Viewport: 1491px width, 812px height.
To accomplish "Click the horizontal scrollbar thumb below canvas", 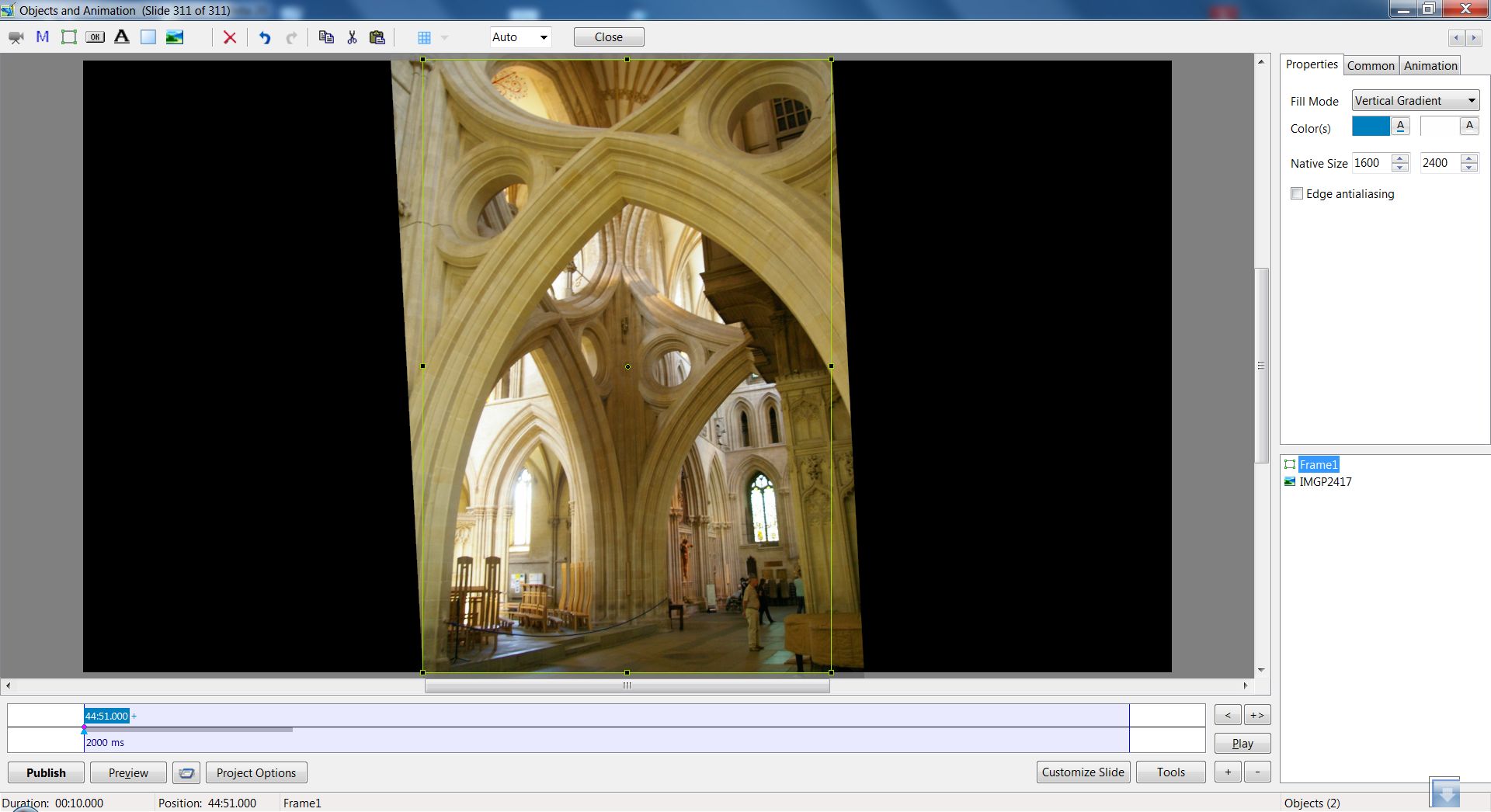I will [x=627, y=685].
